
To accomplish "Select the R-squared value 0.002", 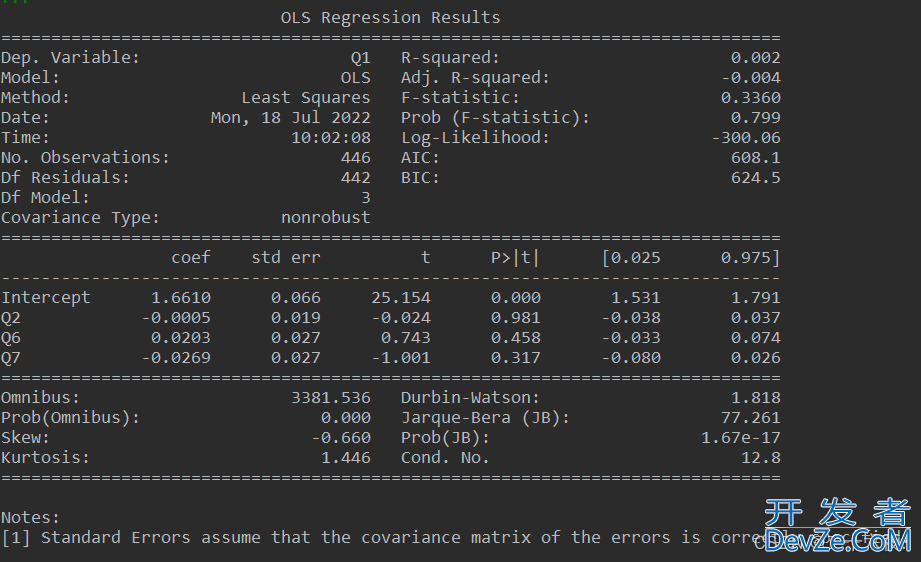I will [x=755, y=58].
